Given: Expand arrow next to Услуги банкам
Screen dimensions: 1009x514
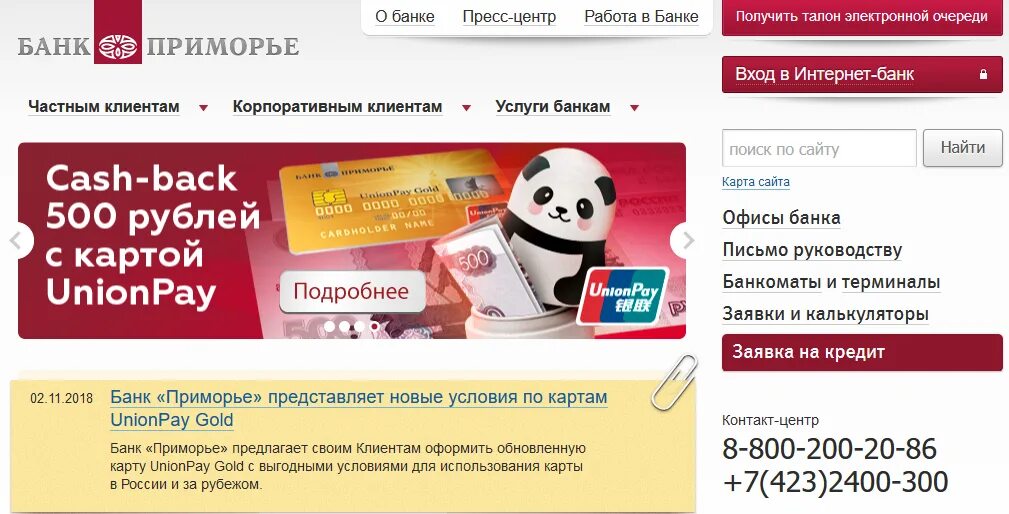Looking at the screenshot, I should (x=634, y=108).
